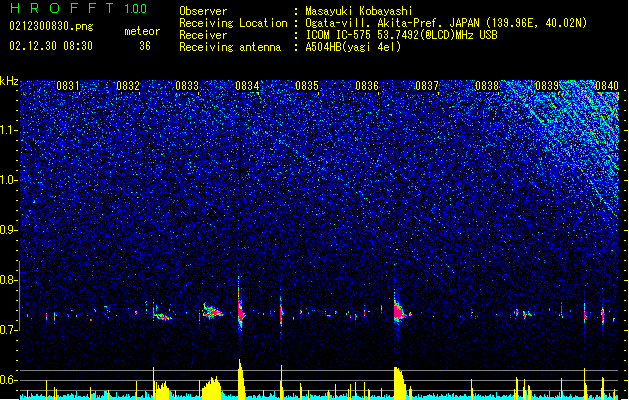Image resolution: width=629 pixels, height=400 pixels.
Task: Click the 'Observer' field label
Action: pos(203,11)
